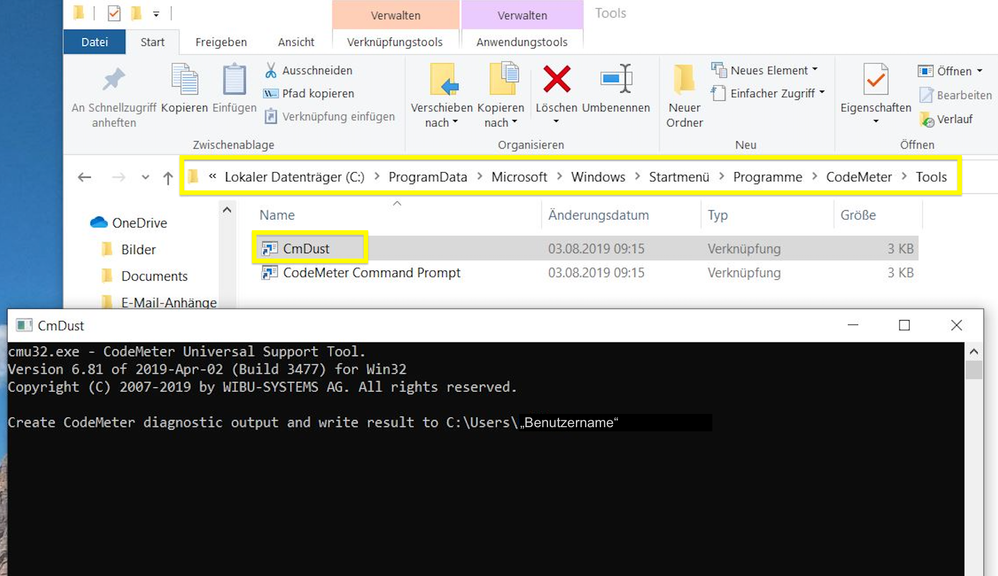Image resolution: width=998 pixels, height=576 pixels.
Task: Switch to the Ansicht tab
Action: [x=296, y=42]
